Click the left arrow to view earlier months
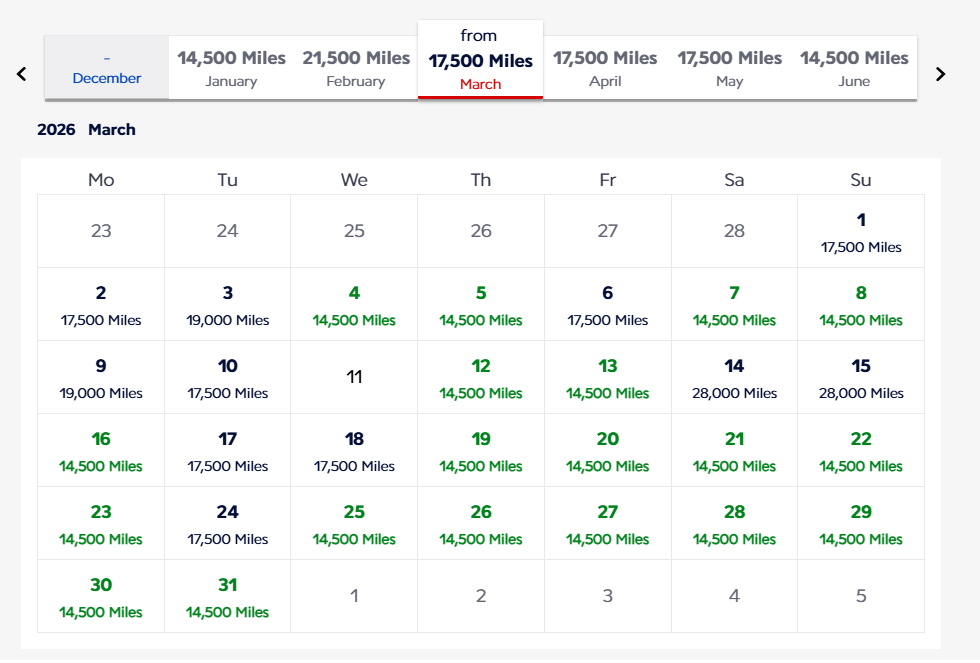The height and width of the screenshot is (663, 980). (x=21, y=73)
